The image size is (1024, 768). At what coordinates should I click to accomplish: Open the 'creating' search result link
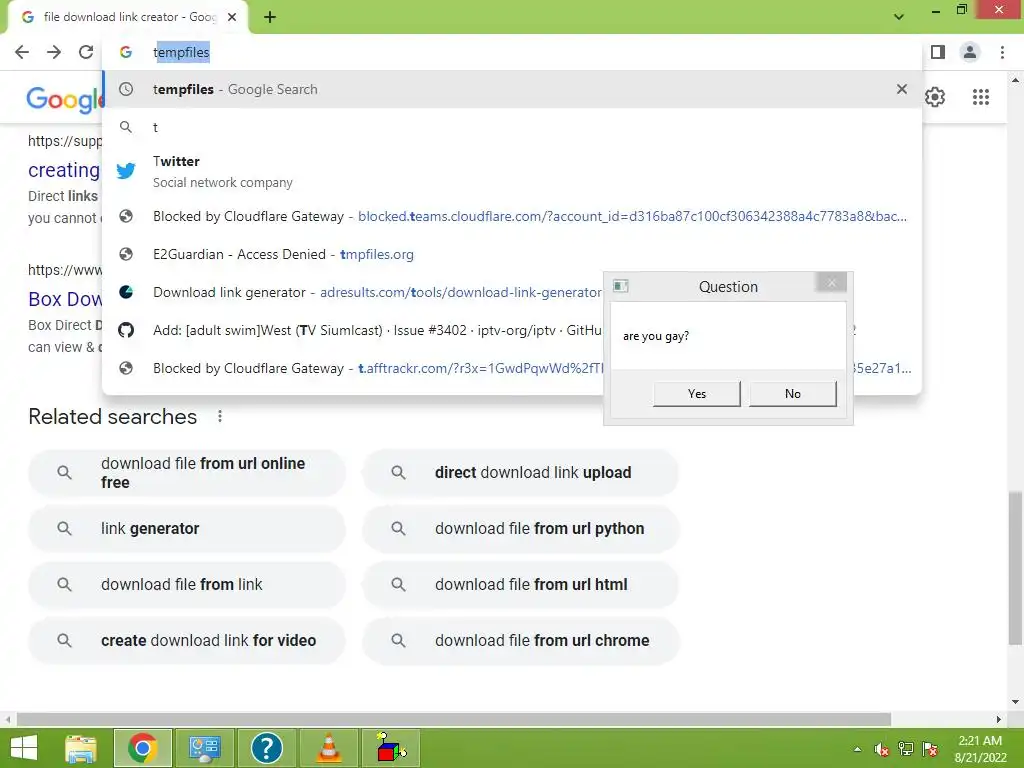[64, 170]
